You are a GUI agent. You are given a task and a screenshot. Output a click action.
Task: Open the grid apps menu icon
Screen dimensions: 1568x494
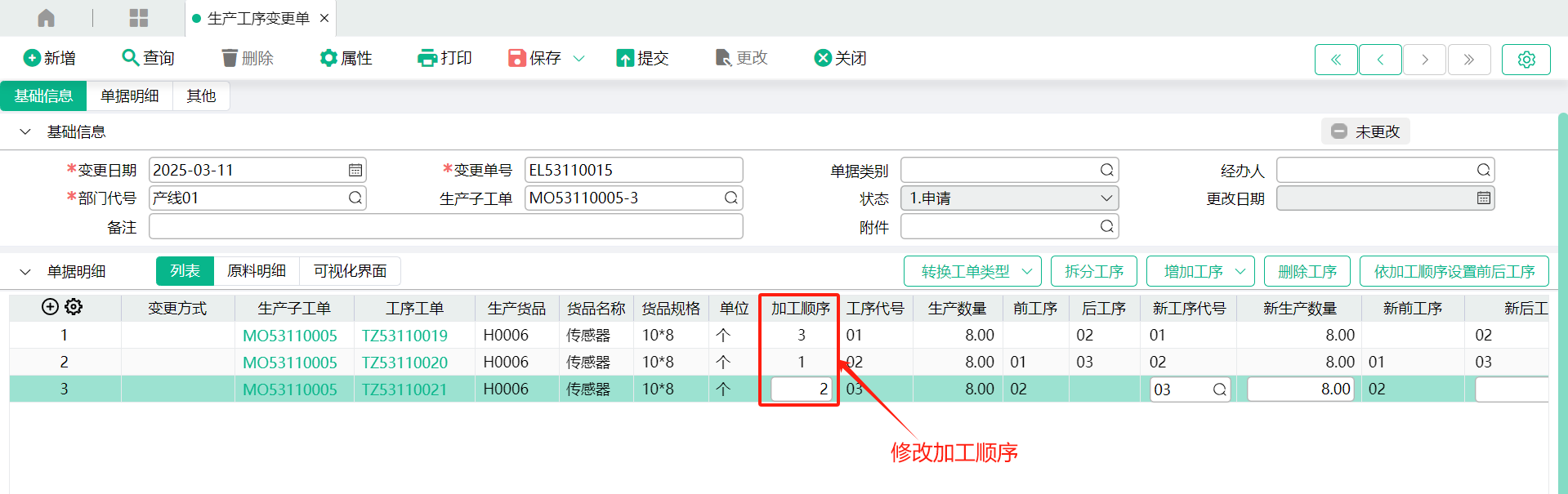click(x=139, y=18)
